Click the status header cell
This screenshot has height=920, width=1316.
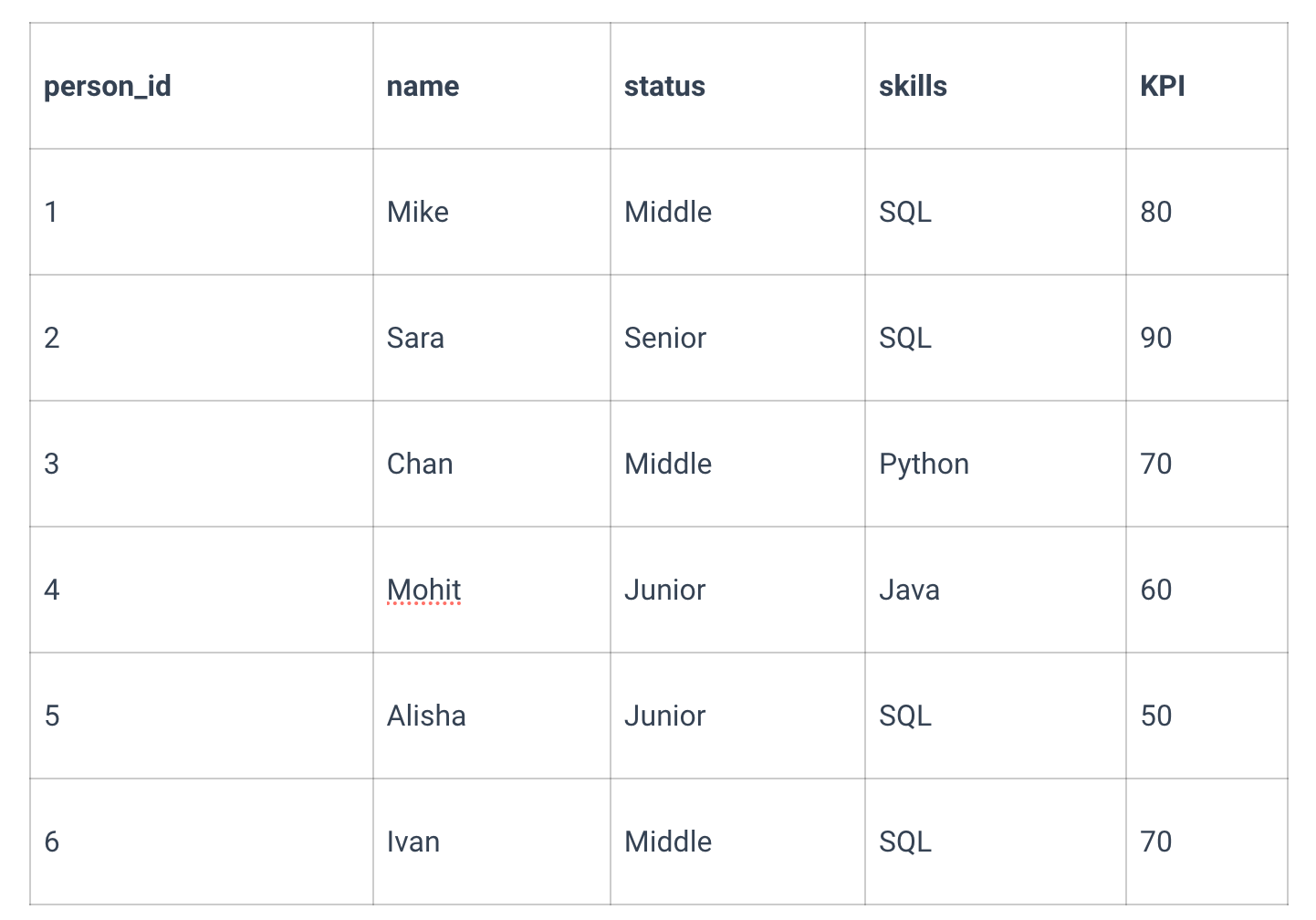[737, 86]
